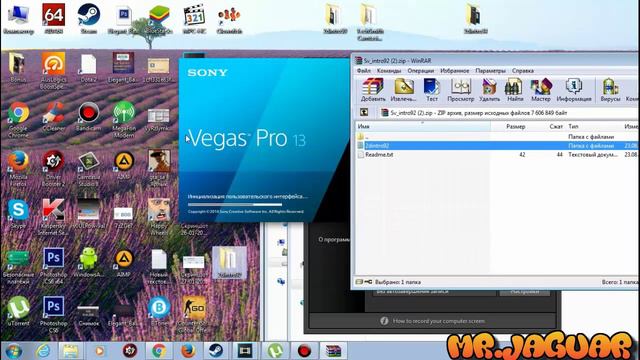Open Photoshop CS6 x64 desktop shortcut
This screenshot has width=640, height=360.
coord(53,265)
